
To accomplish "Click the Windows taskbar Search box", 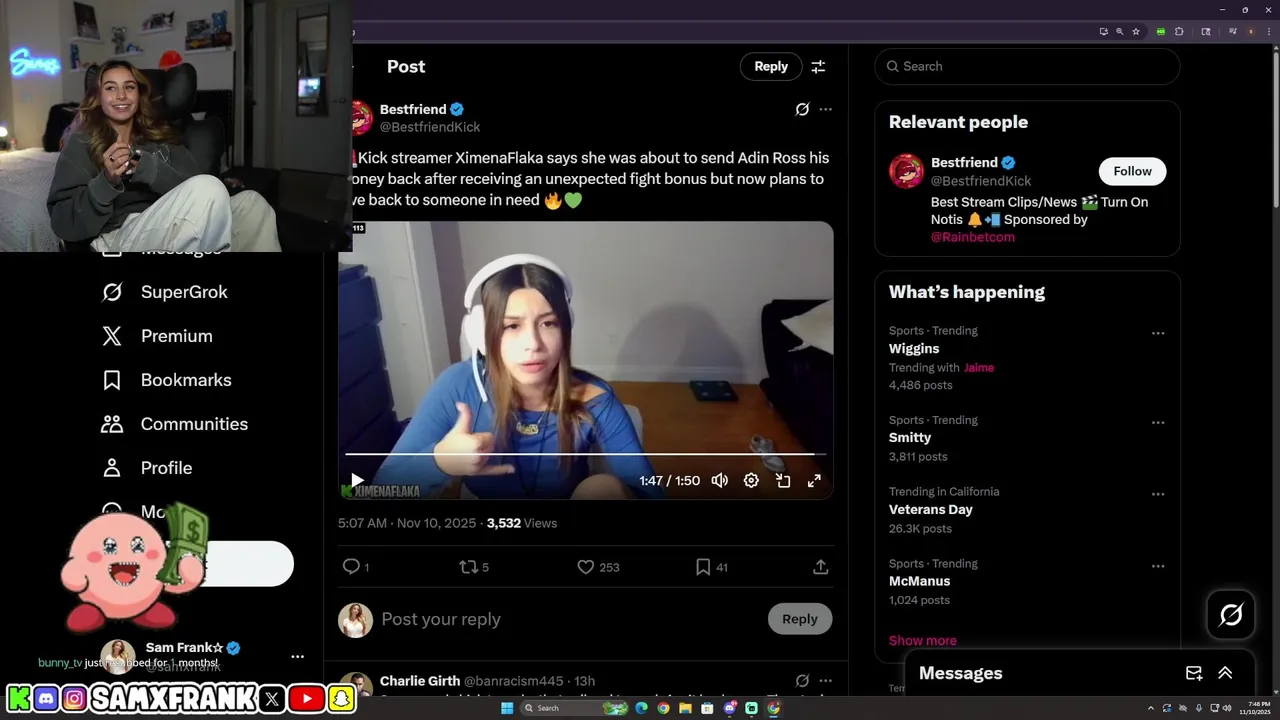I will coord(574,708).
